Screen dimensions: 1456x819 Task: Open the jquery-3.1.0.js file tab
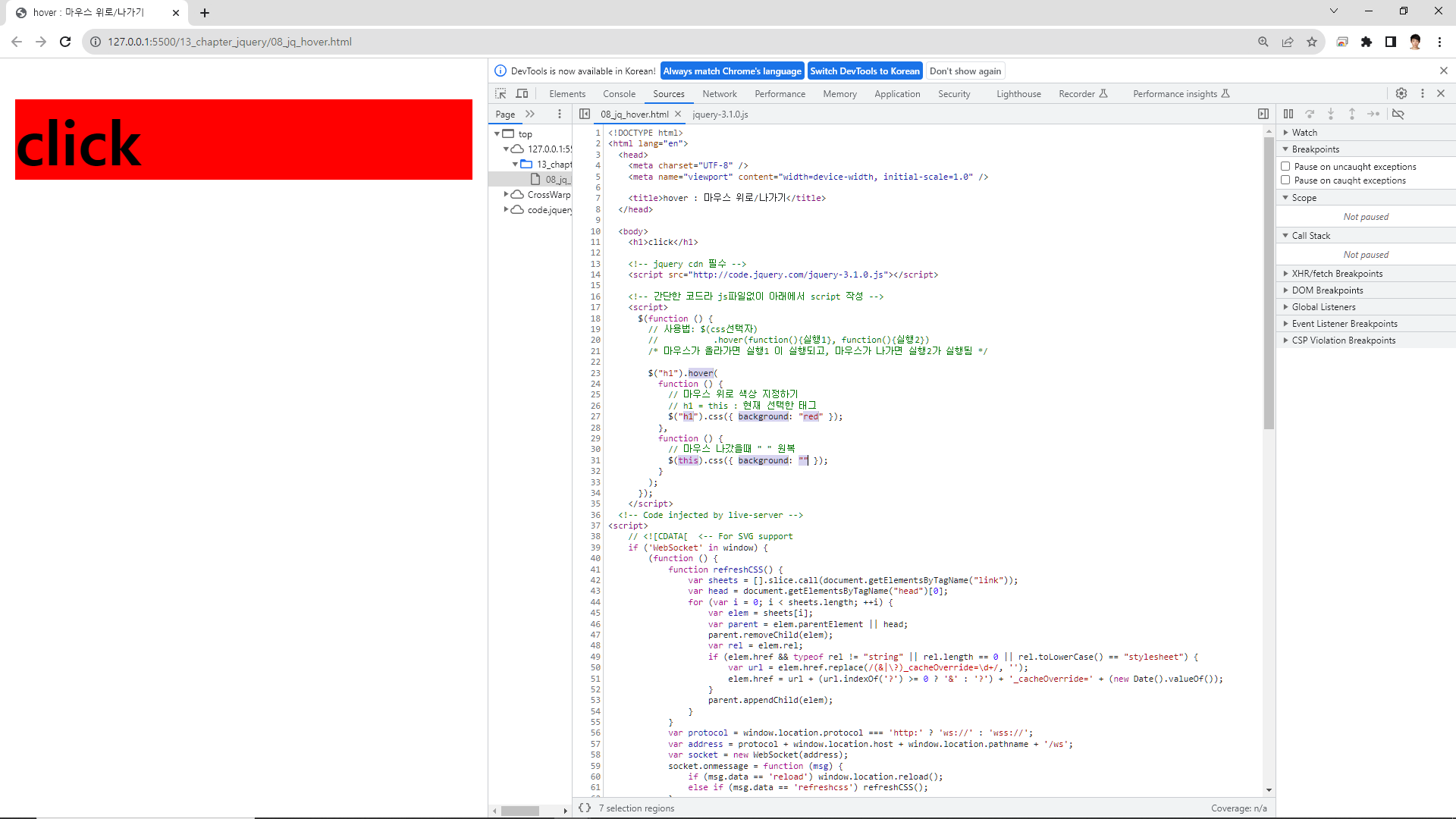click(x=720, y=115)
